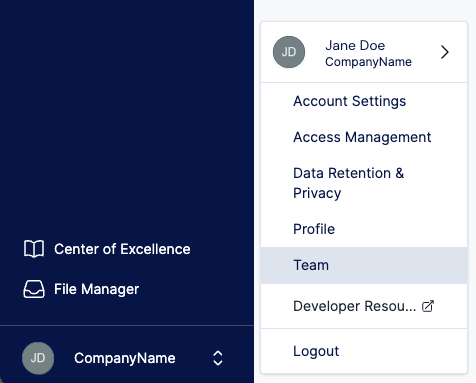Screen dimensions: 476x383
Task: Open Center of Excellence in the sidebar
Action: [107, 249]
